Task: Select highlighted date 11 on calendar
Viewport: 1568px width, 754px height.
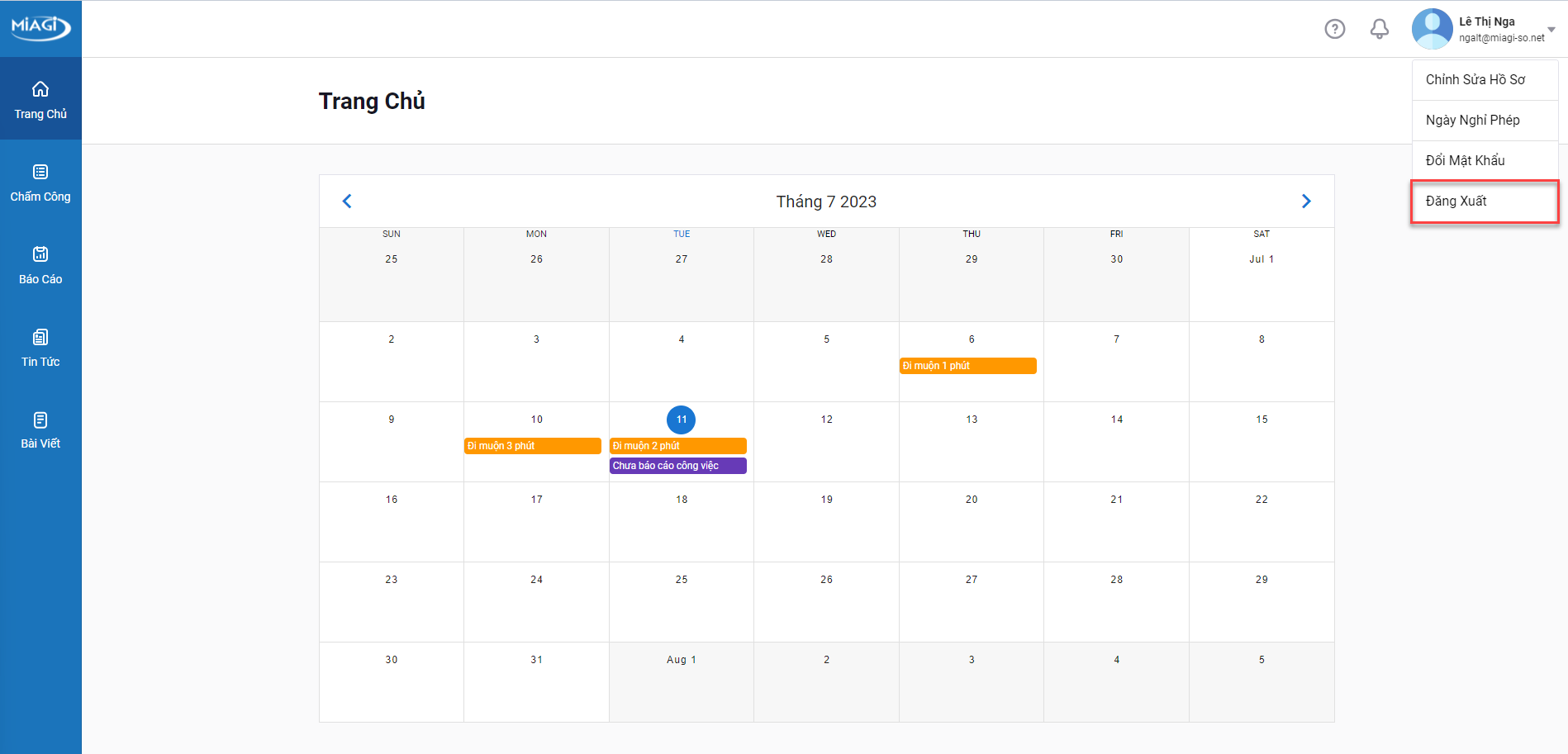Action: tap(681, 420)
